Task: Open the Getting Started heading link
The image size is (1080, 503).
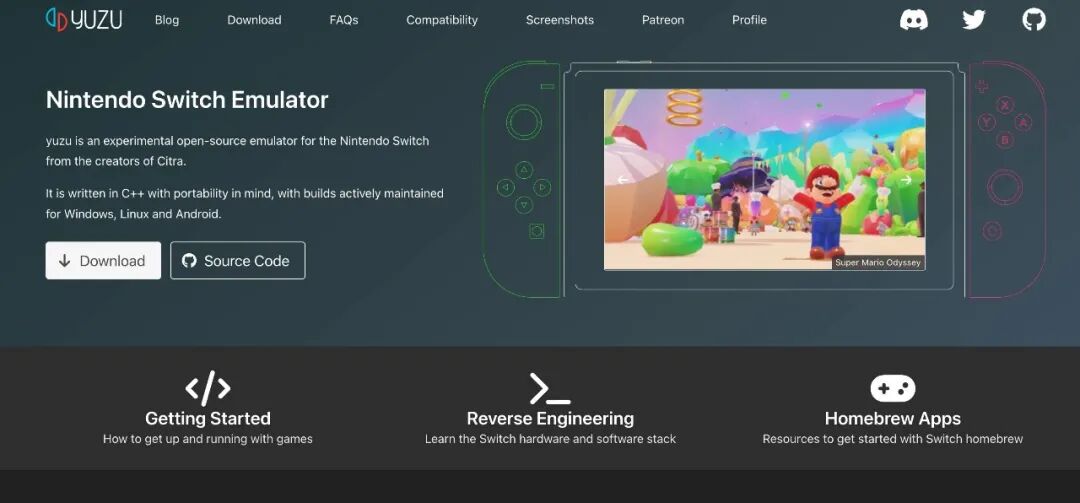Action: point(208,418)
